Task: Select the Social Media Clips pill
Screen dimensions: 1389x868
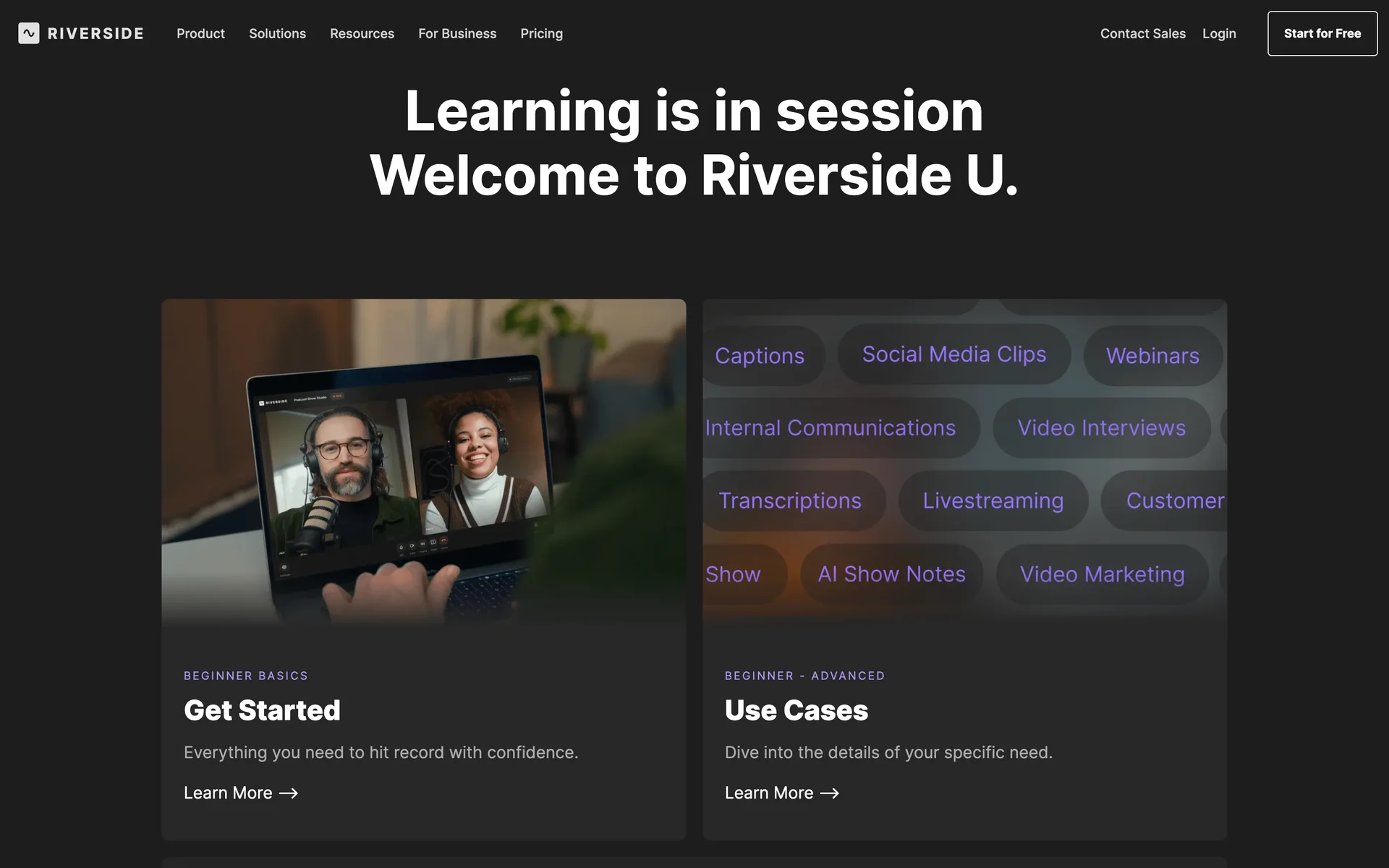Action: pos(953,354)
